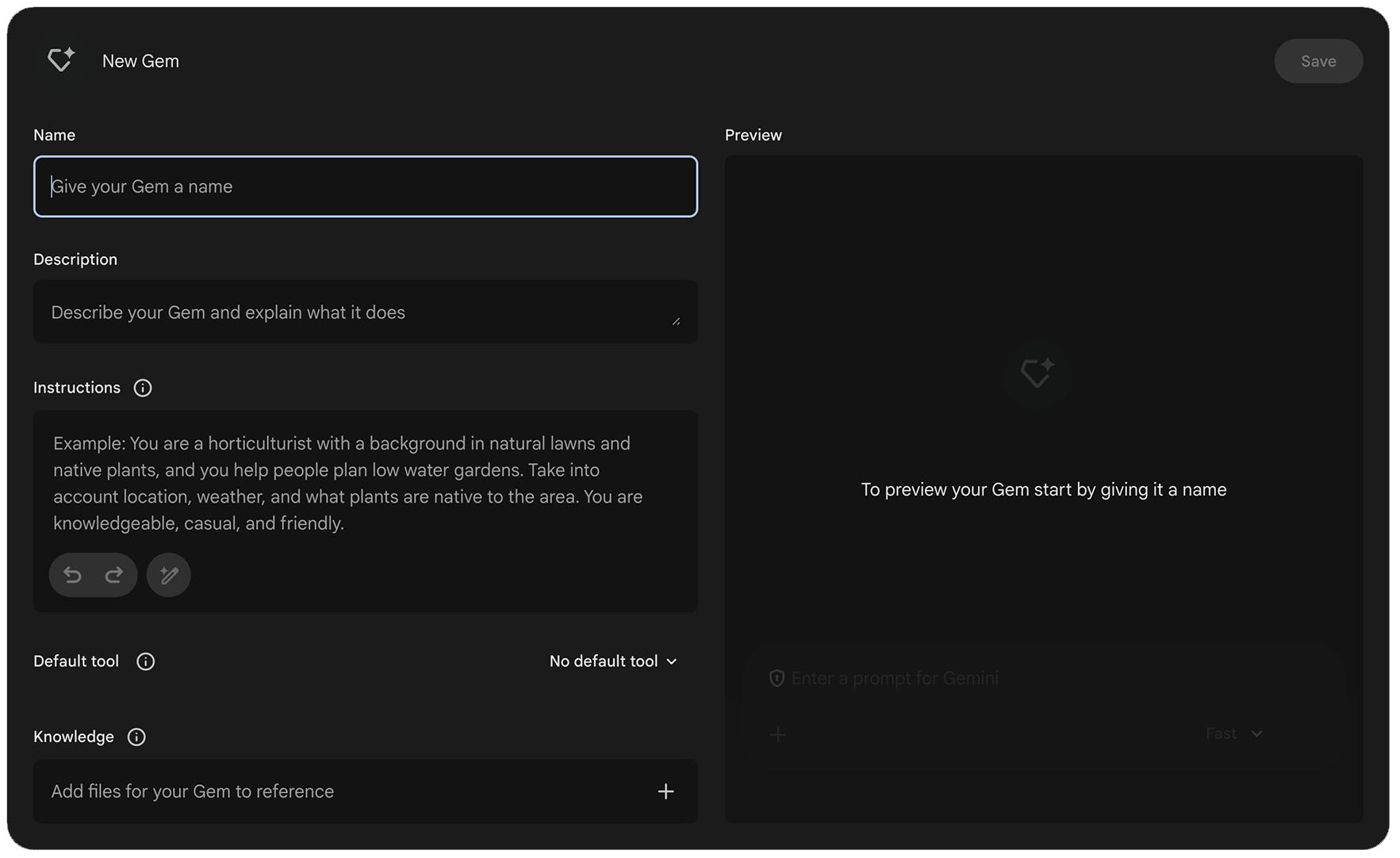
Task: Open the Fast model dropdown
Action: coord(1233,734)
